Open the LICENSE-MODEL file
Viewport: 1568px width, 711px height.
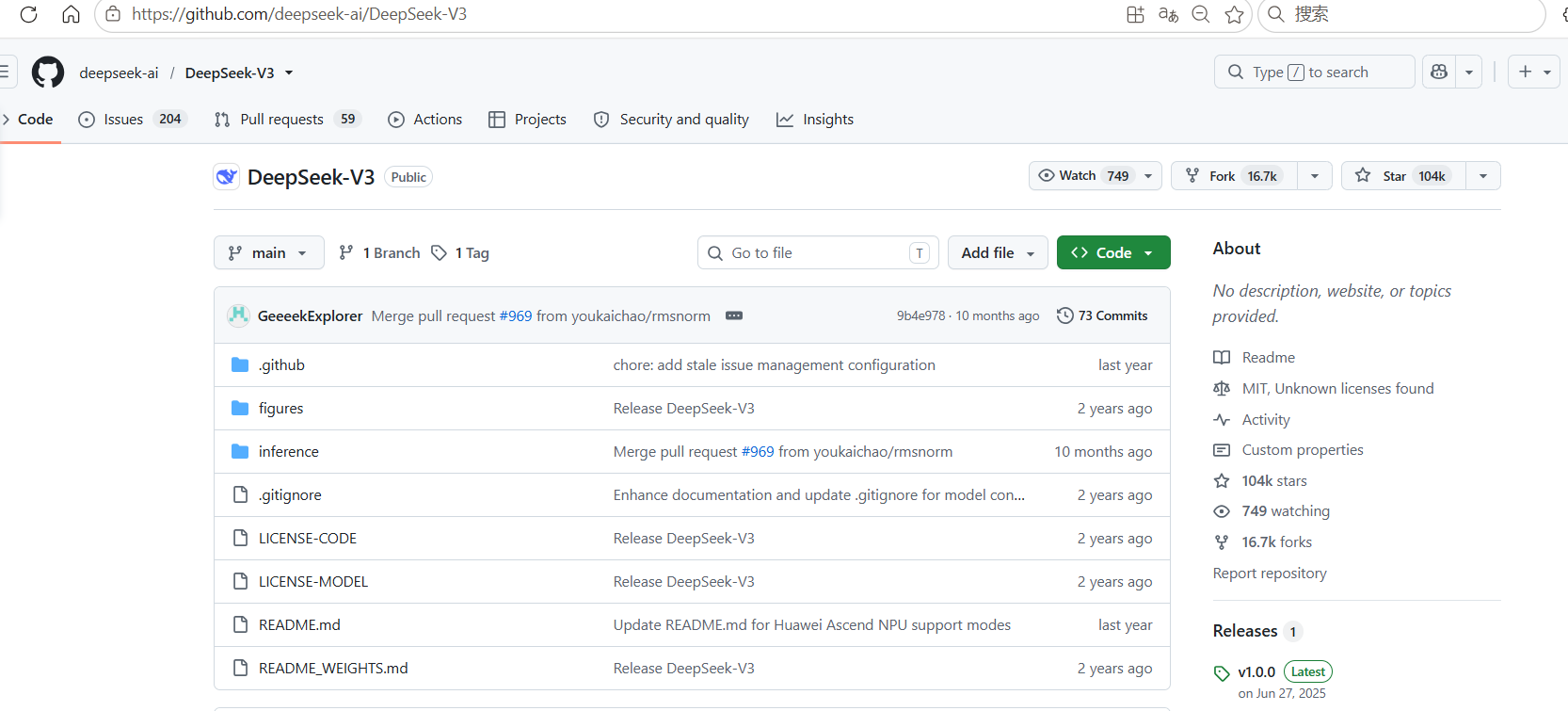[313, 581]
